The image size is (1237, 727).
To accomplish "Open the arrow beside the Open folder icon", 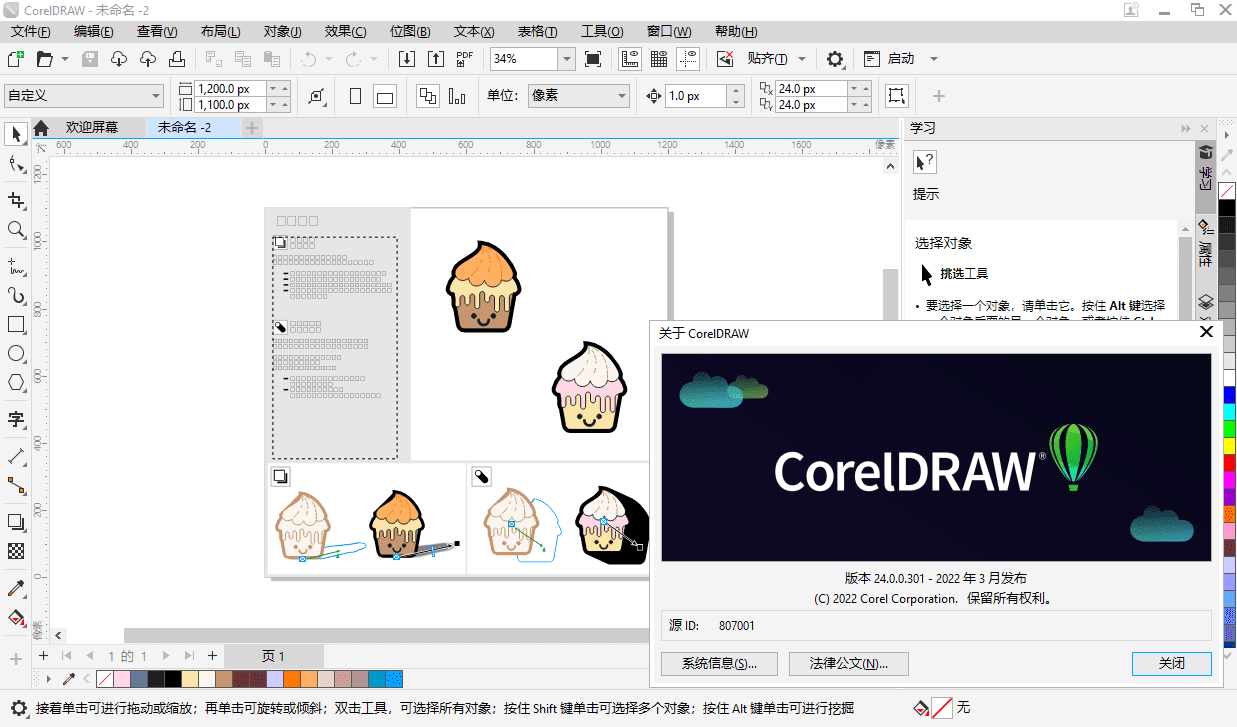I will 65,59.
